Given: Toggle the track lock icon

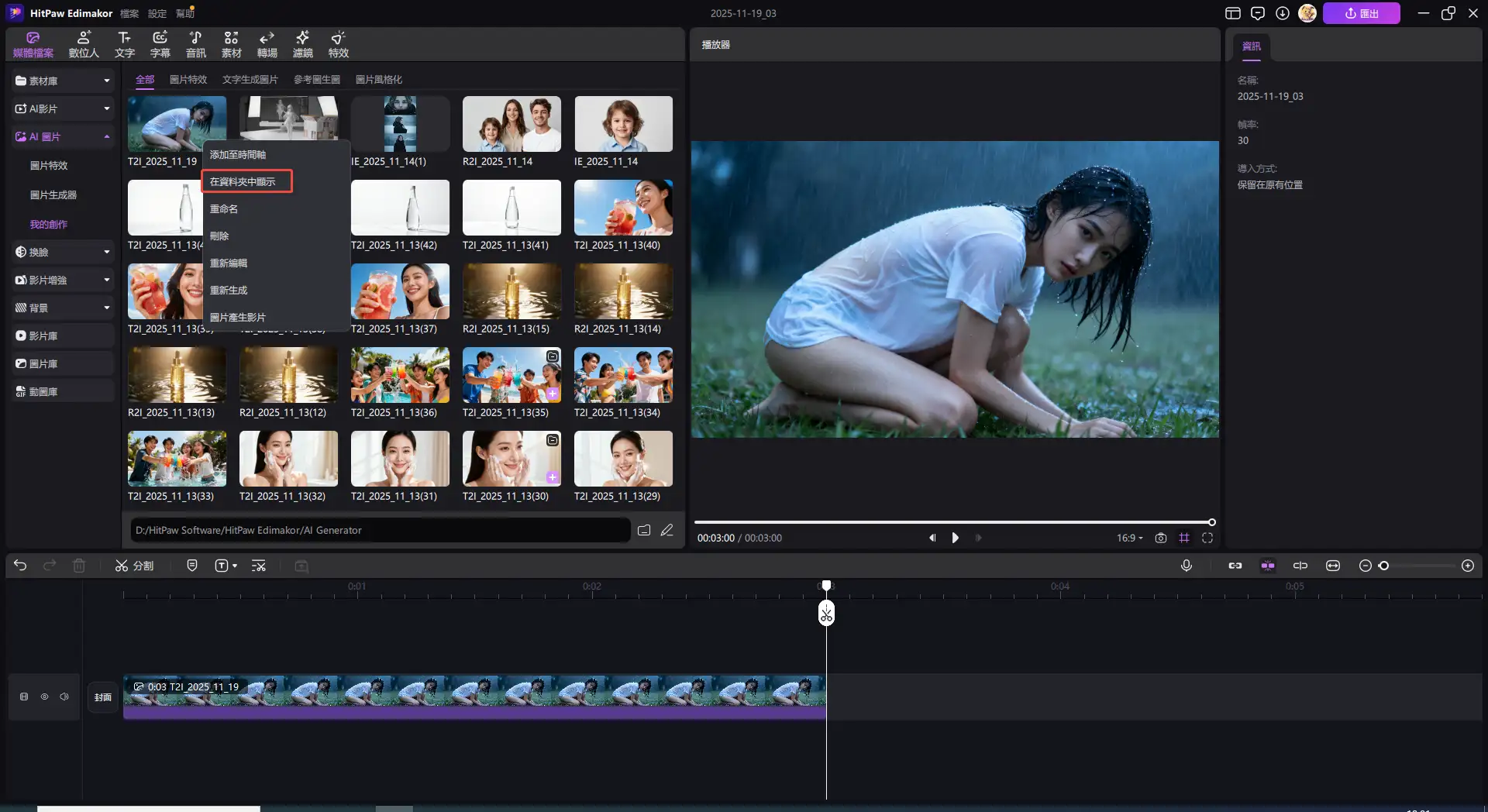Looking at the screenshot, I should coord(24,697).
